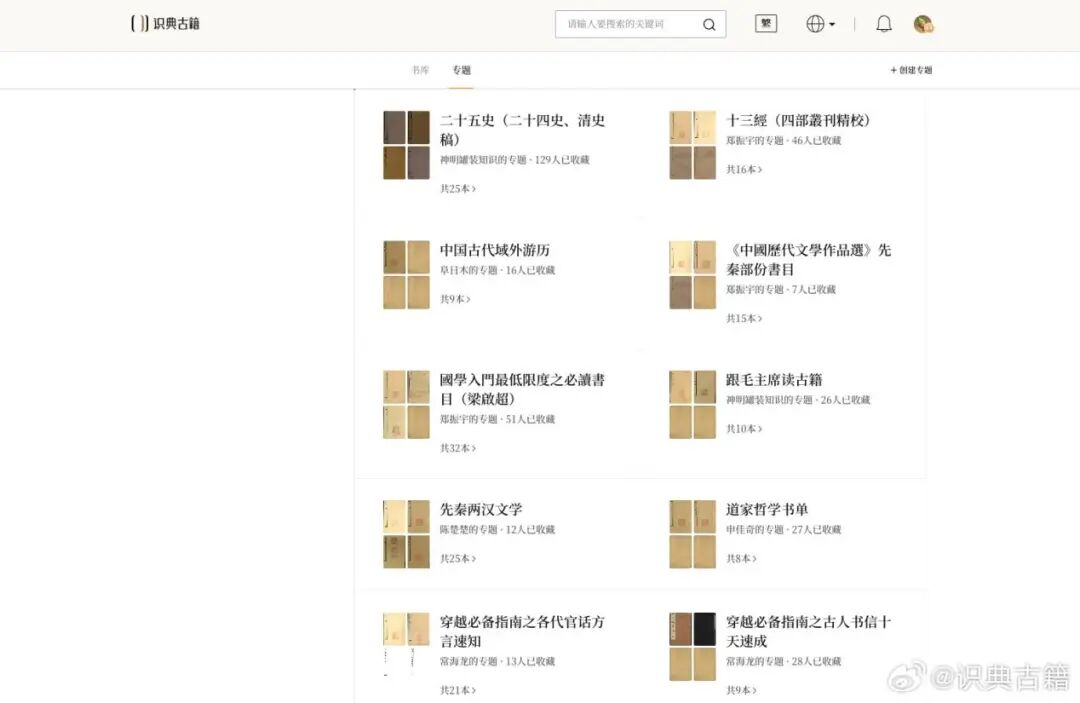Image resolution: width=1080 pixels, height=703 pixels.
Task: Click text 7人已收藏 topic info
Action: (813, 289)
